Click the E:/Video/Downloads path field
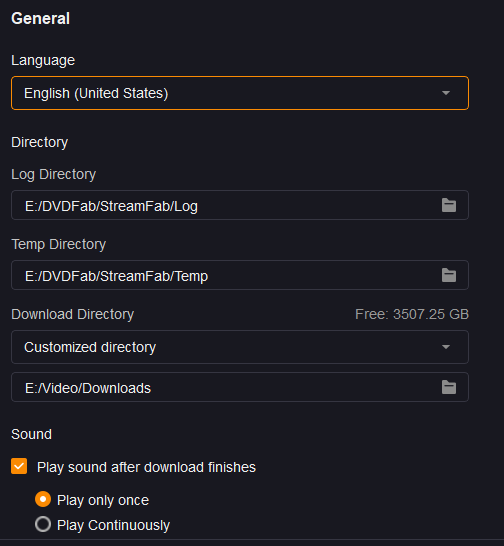The image size is (504, 546). point(240,387)
